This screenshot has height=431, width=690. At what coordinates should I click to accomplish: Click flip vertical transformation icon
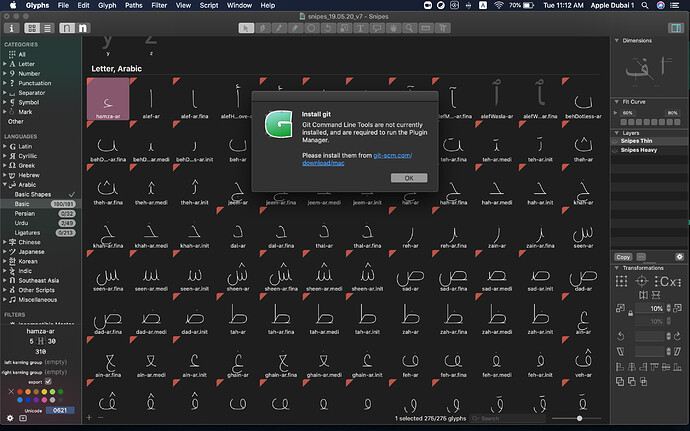pos(656,295)
